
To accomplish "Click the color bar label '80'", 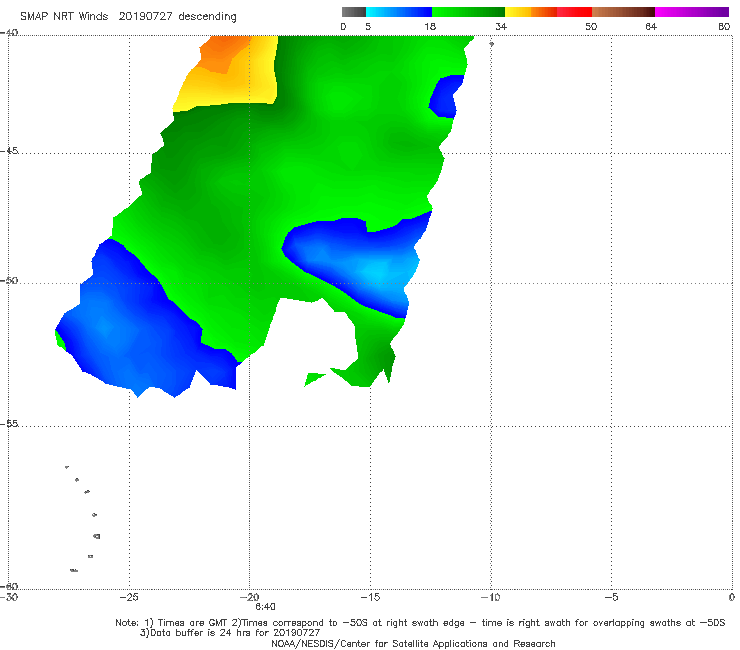I will click(724, 27).
